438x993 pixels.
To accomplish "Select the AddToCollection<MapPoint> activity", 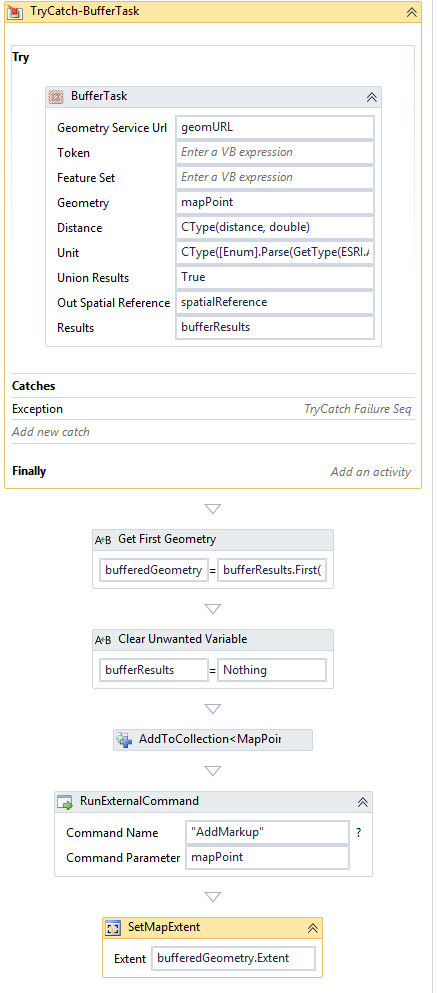I will [x=213, y=740].
